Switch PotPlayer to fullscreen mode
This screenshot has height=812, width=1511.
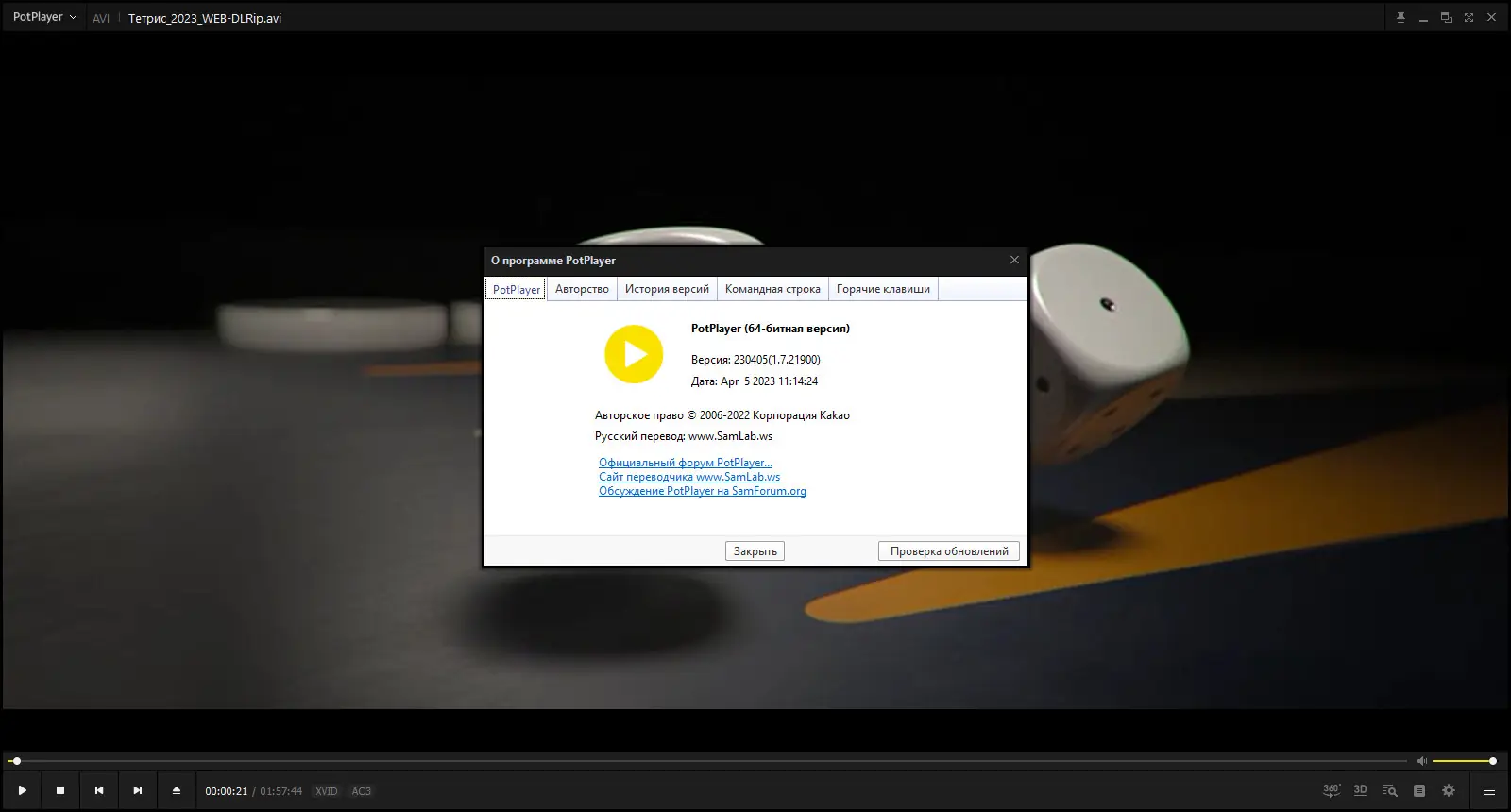1469,18
